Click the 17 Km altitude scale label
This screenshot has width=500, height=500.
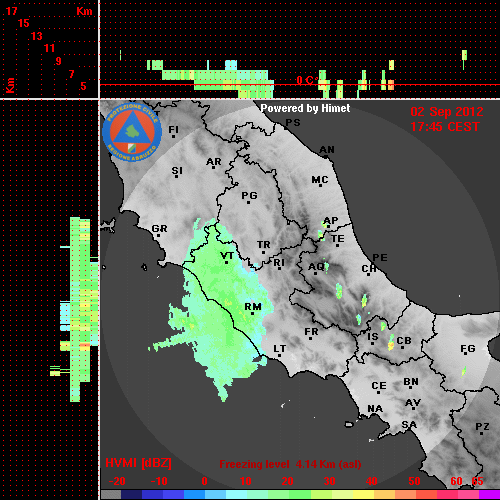pyautogui.click(x=11, y=11)
